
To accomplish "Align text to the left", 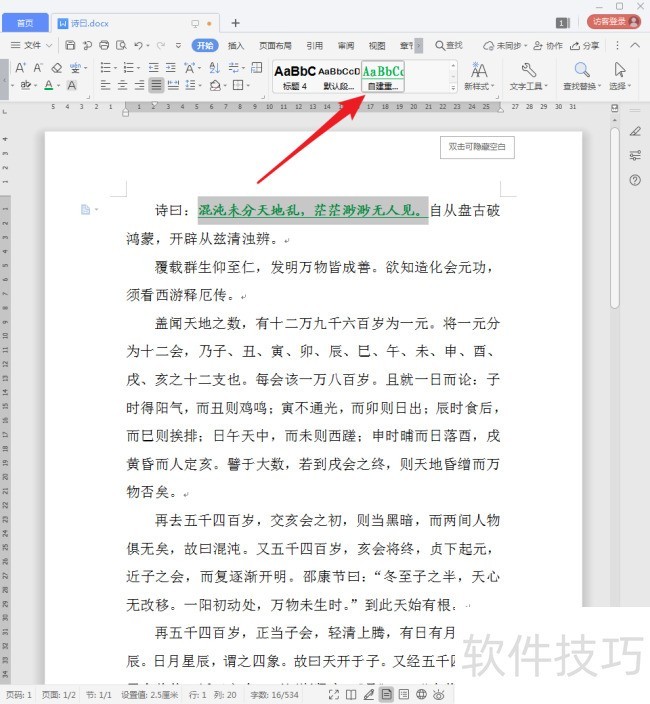I will click(x=105, y=85).
